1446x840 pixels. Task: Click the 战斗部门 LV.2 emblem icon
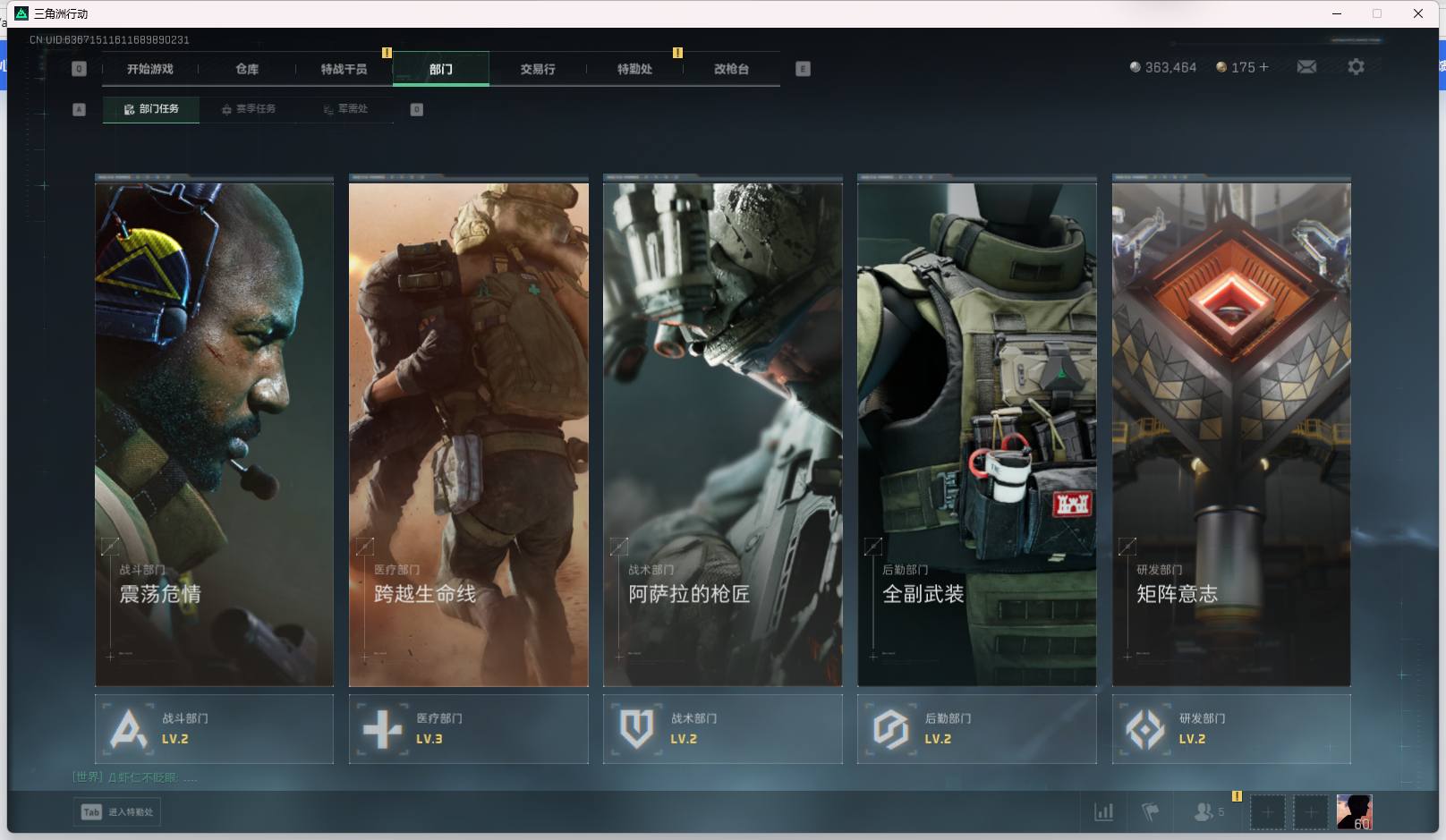(128, 729)
